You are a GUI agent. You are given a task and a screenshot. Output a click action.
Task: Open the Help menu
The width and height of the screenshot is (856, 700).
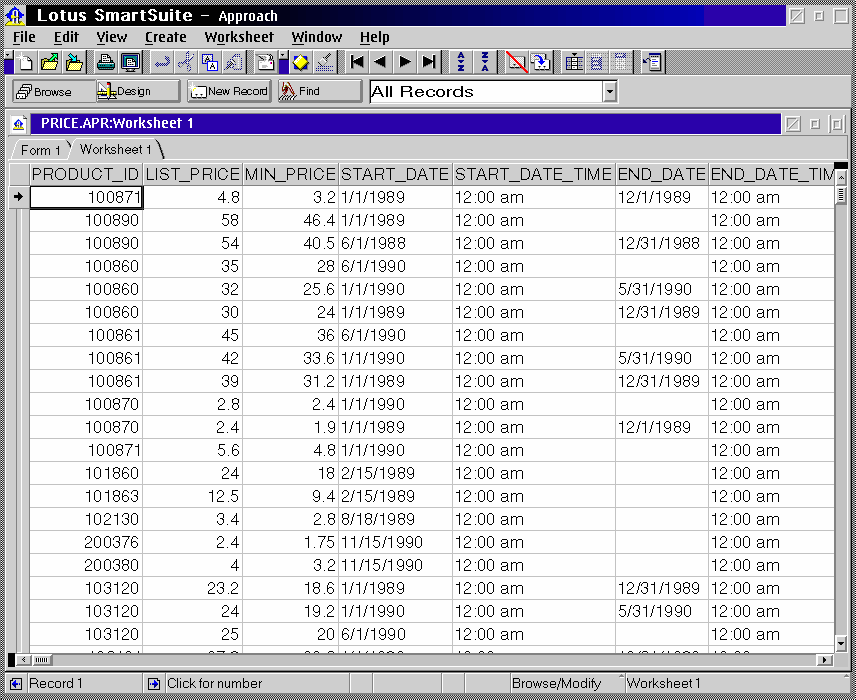[374, 37]
